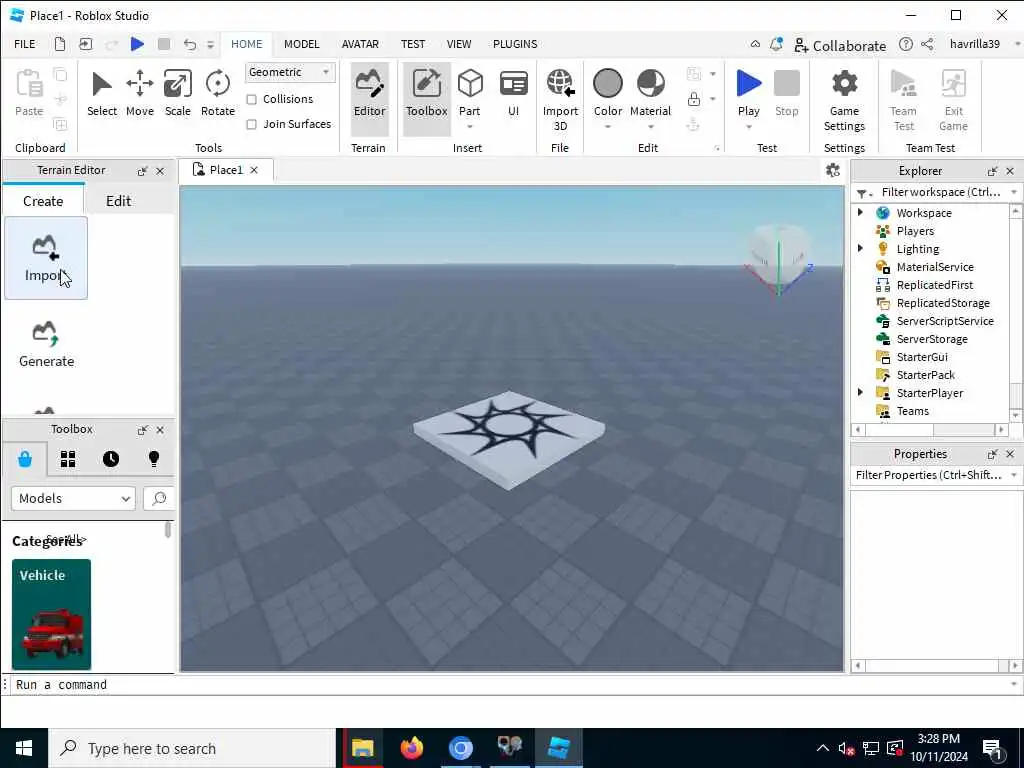Open the Models category dropdown

click(x=73, y=498)
